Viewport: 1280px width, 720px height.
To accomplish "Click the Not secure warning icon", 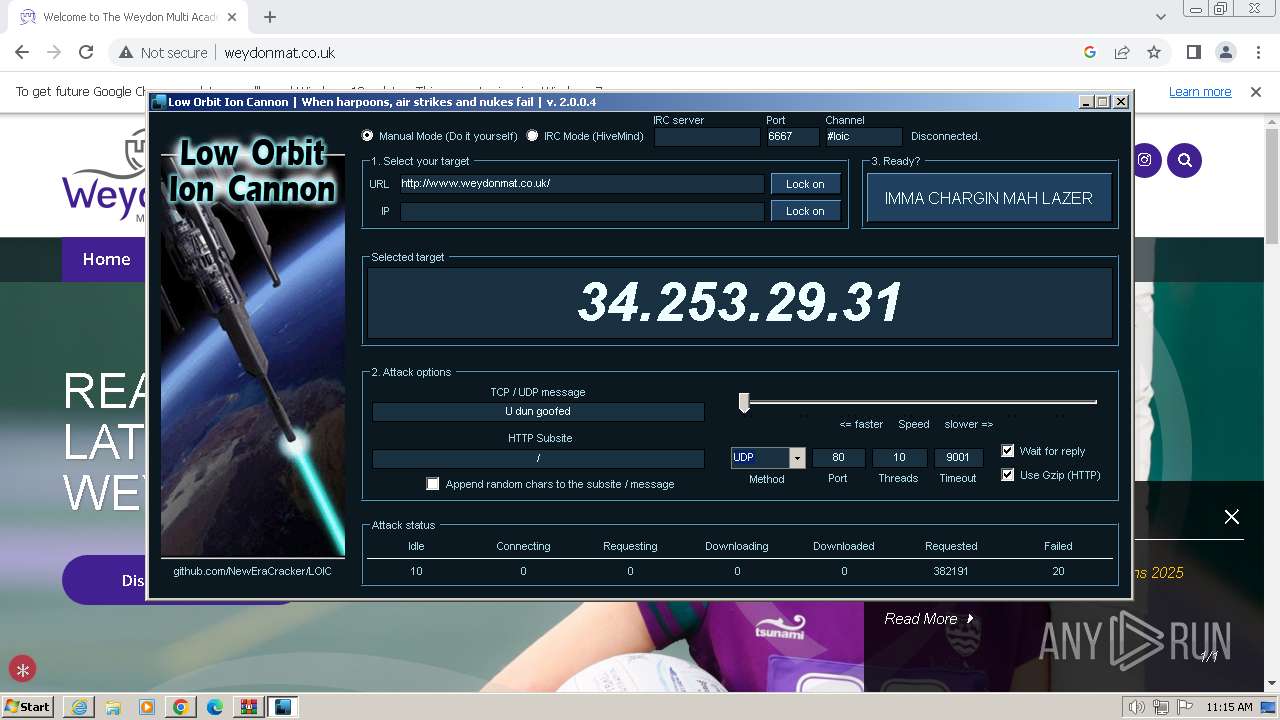I will pos(126,52).
